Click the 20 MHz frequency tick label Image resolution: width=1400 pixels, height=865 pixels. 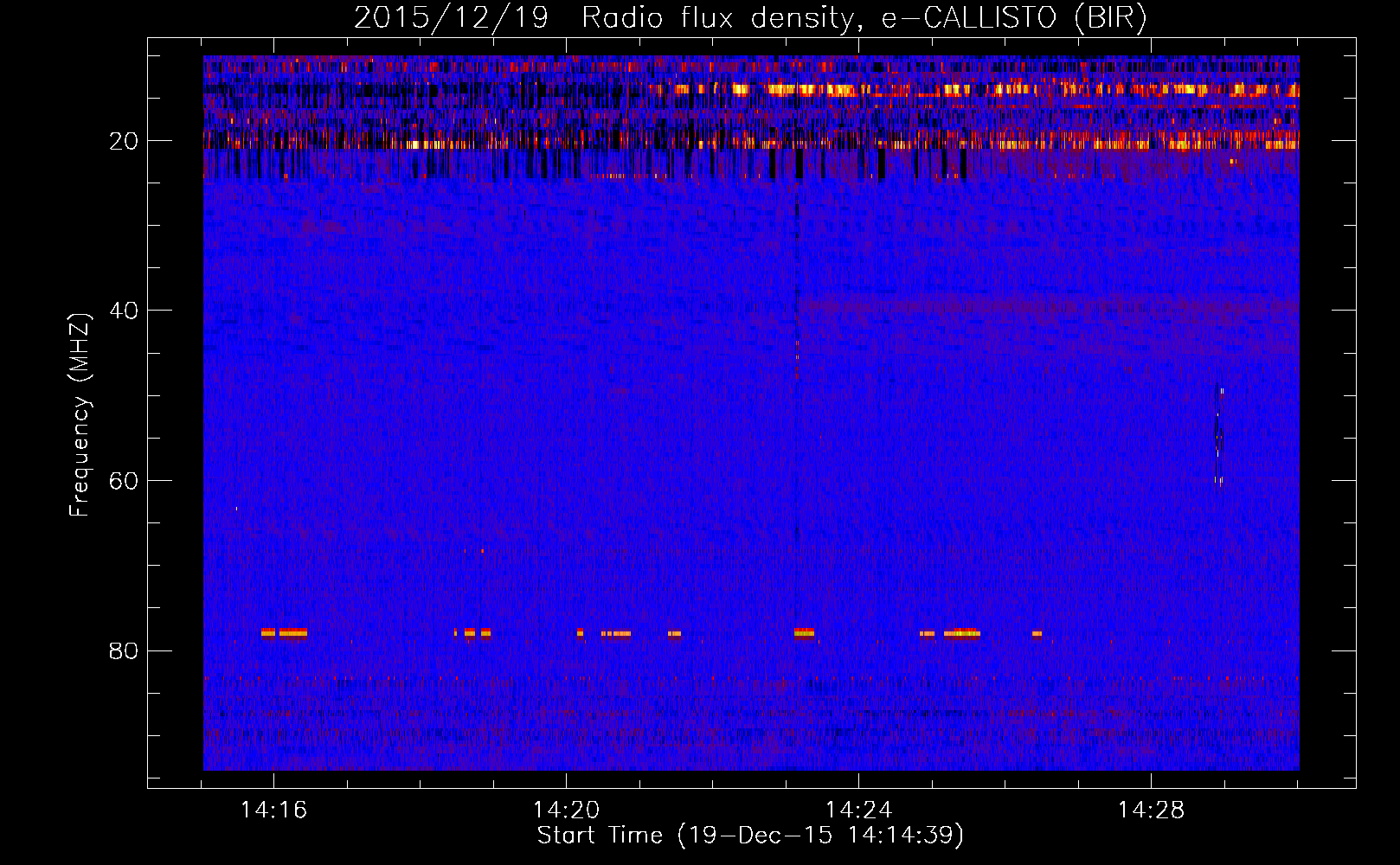tap(124, 141)
